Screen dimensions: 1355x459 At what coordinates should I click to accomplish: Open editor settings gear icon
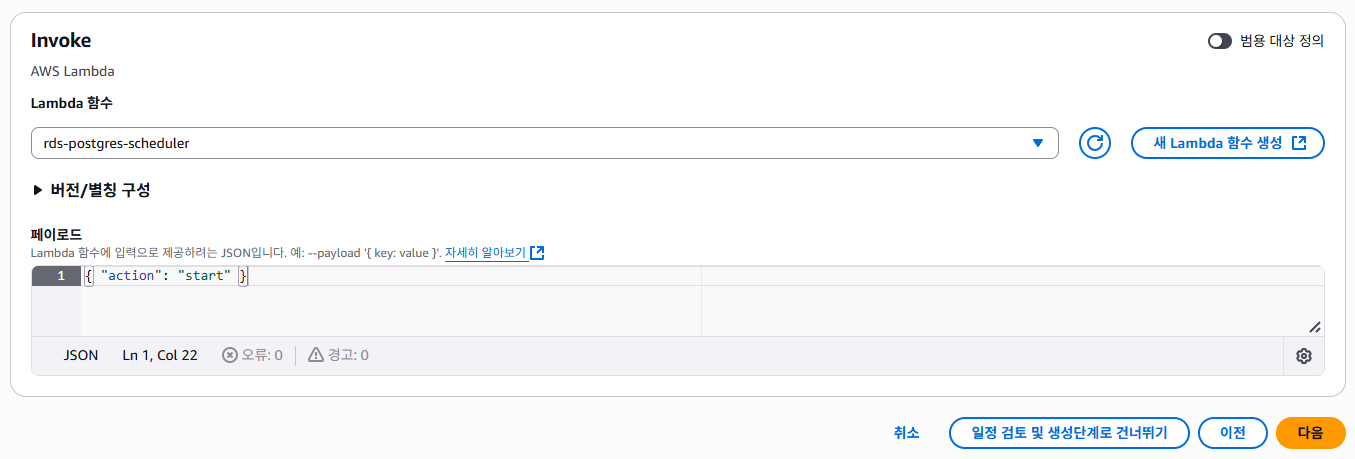point(1304,356)
